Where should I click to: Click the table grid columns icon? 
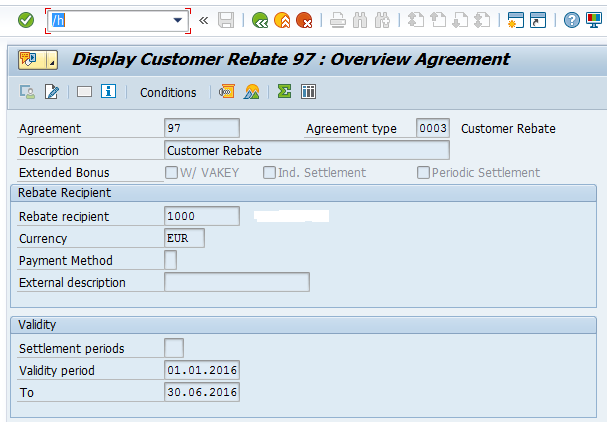309,92
